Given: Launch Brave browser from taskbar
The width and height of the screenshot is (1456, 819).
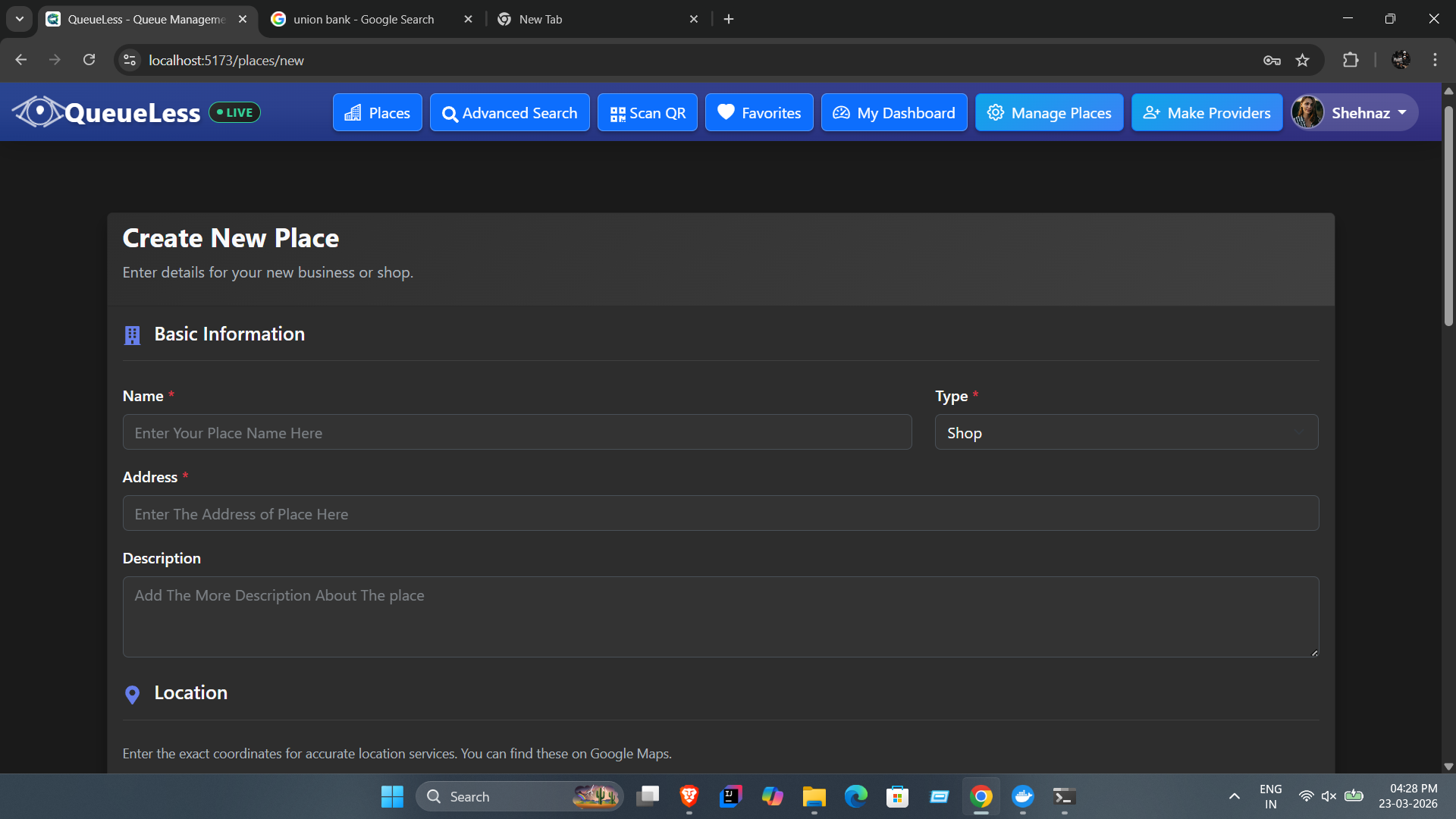Looking at the screenshot, I should tap(689, 796).
